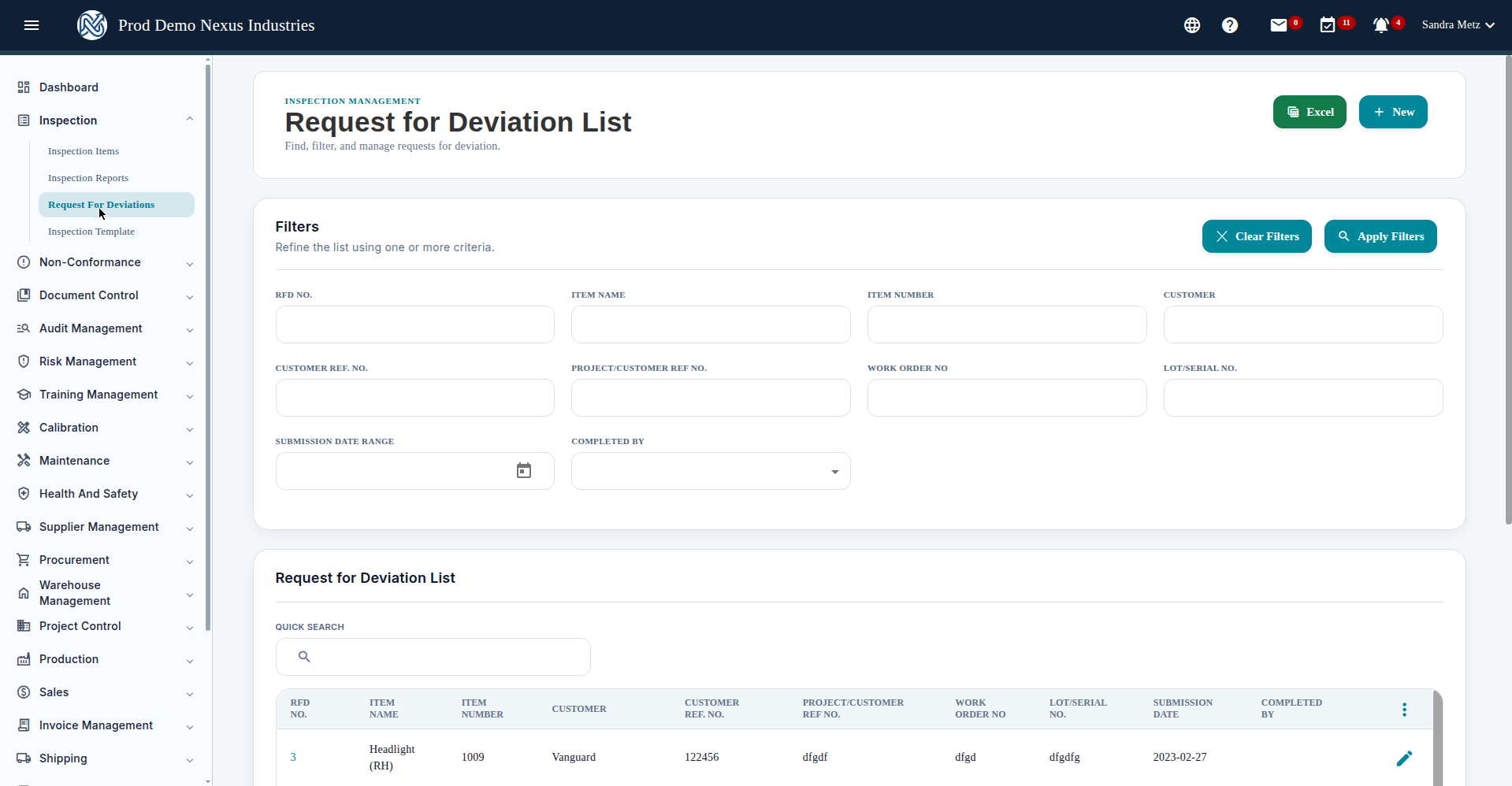Export list with Excel button
The image size is (1512, 786).
(x=1310, y=112)
